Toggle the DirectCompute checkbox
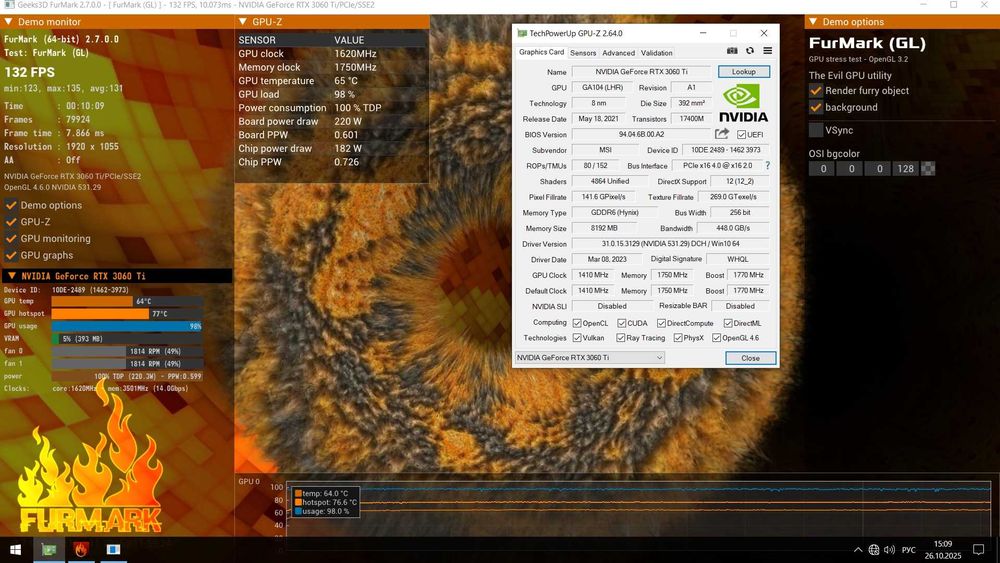1000x563 pixels. tap(661, 323)
